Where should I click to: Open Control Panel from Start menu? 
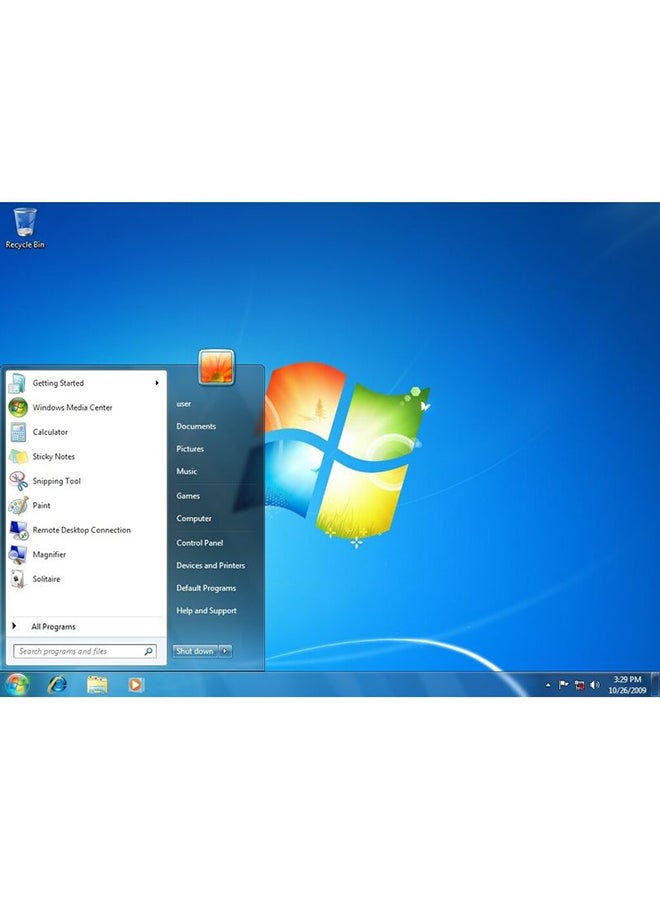point(200,543)
